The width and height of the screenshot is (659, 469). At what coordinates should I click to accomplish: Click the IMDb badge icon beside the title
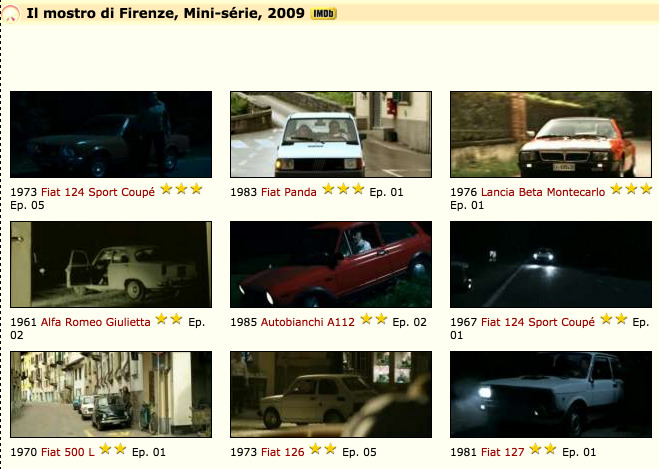click(x=323, y=14)
